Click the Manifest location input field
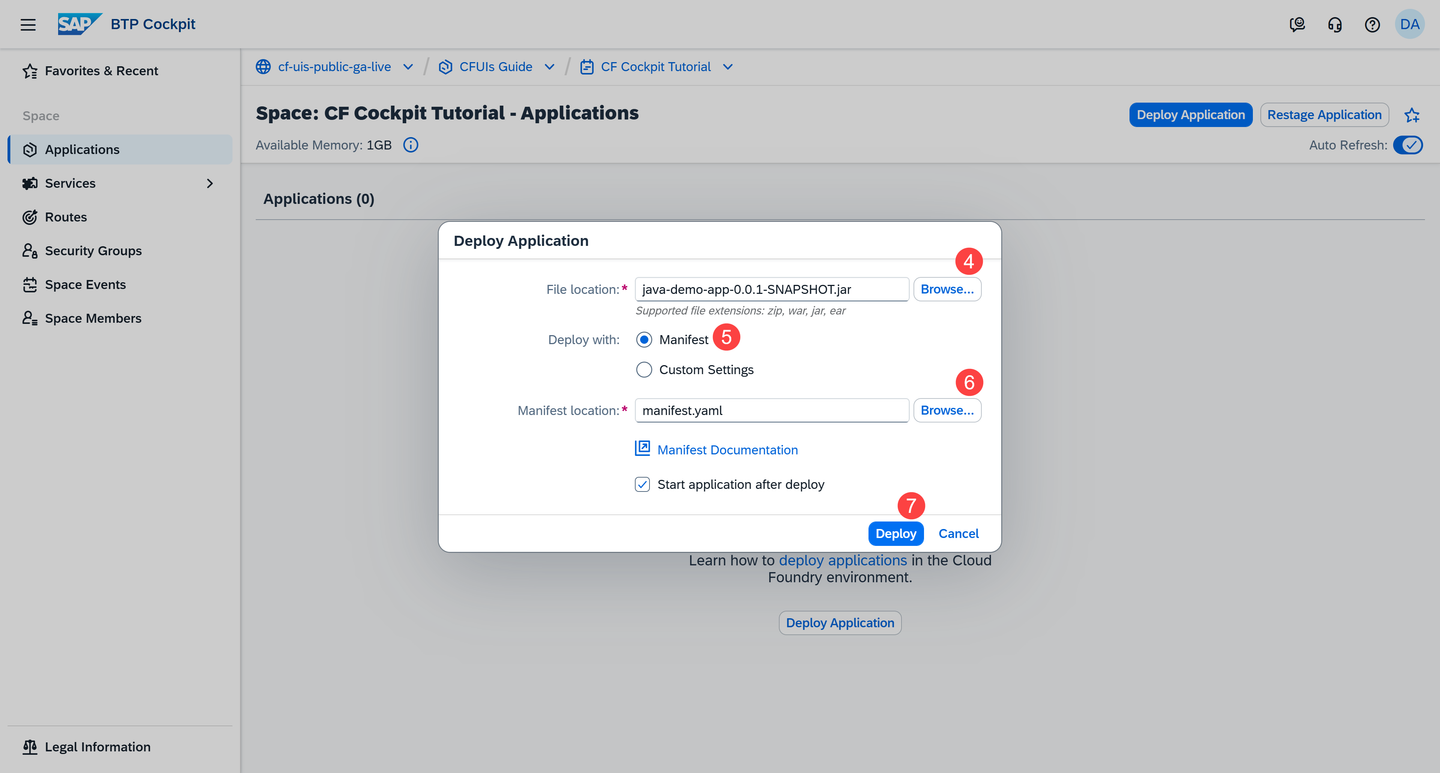 click(x=772, y=410)
